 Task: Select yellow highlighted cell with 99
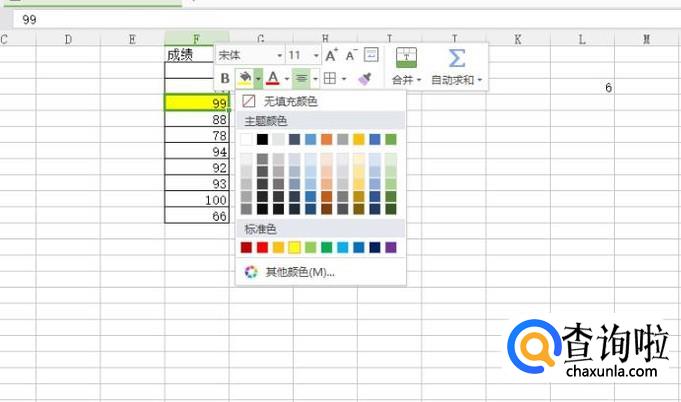click(x=197, y=103)
